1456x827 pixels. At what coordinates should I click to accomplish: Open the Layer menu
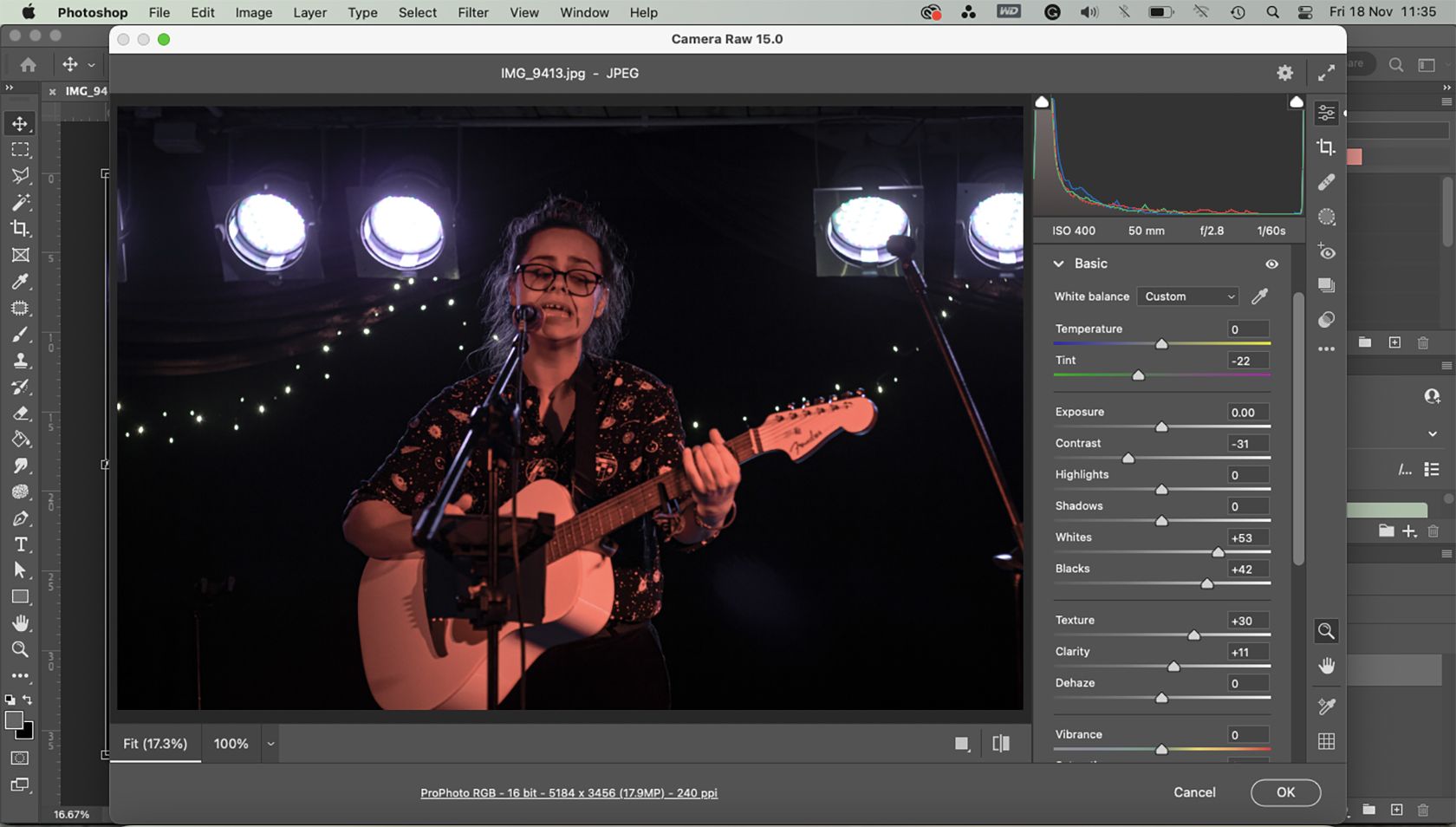[309, 12]
